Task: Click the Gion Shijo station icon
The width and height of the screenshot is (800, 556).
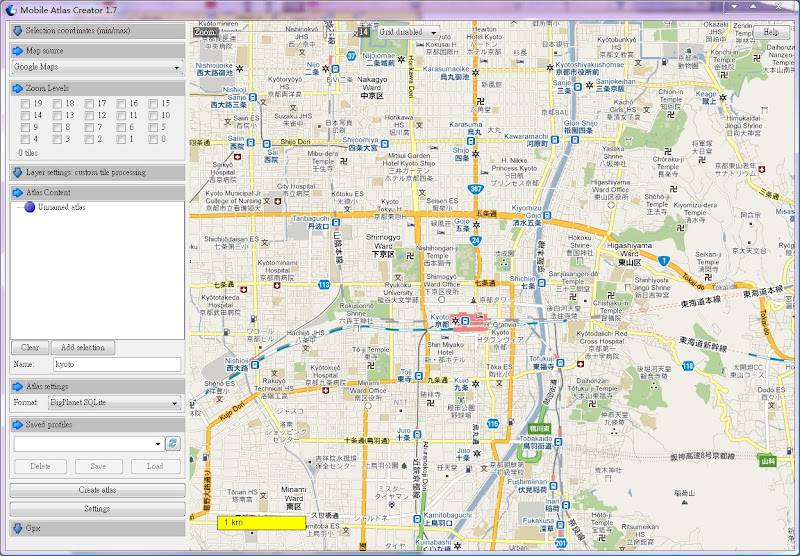Action: 574,140
